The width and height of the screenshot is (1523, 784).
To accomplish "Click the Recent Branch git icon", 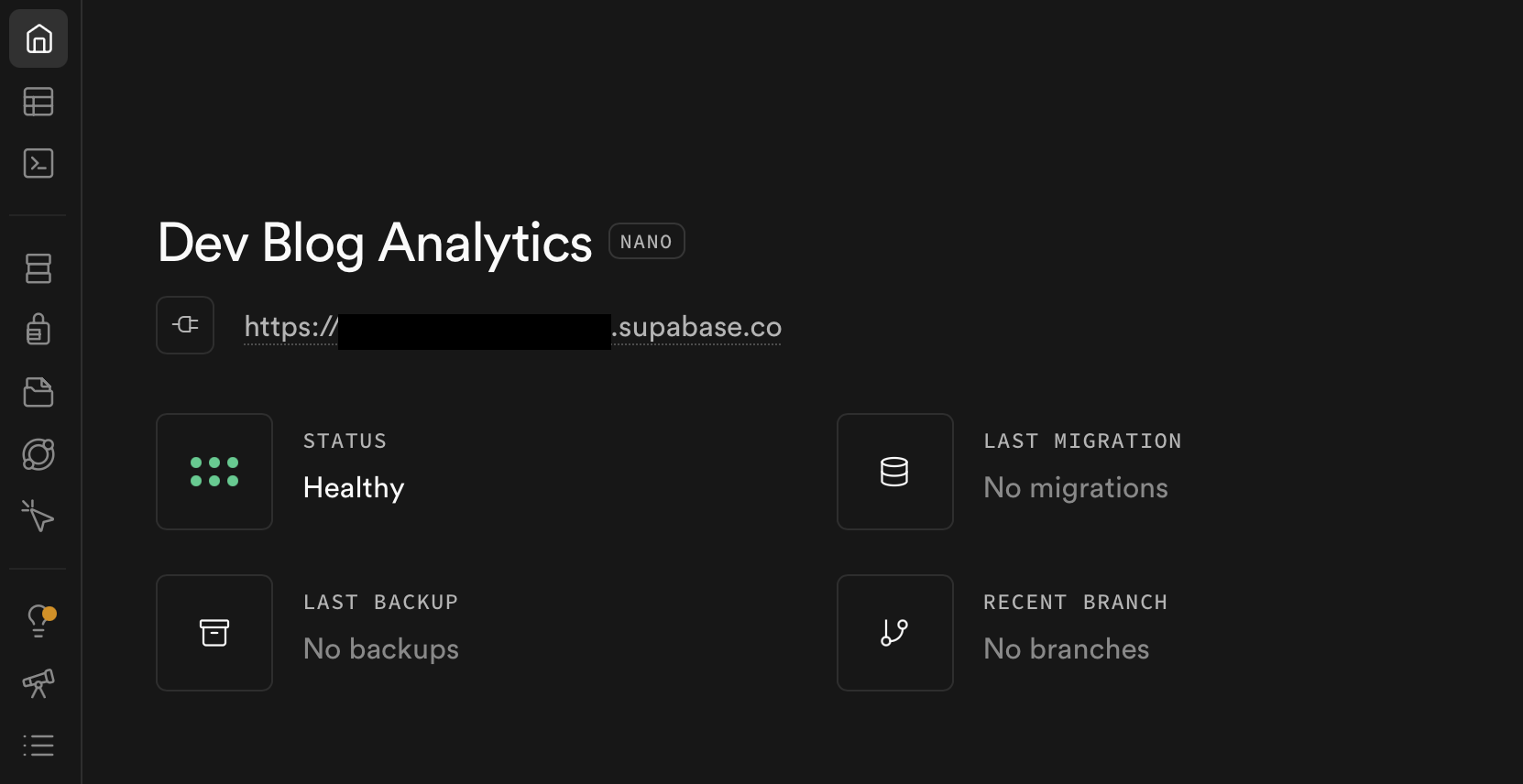I will point(894,633).
